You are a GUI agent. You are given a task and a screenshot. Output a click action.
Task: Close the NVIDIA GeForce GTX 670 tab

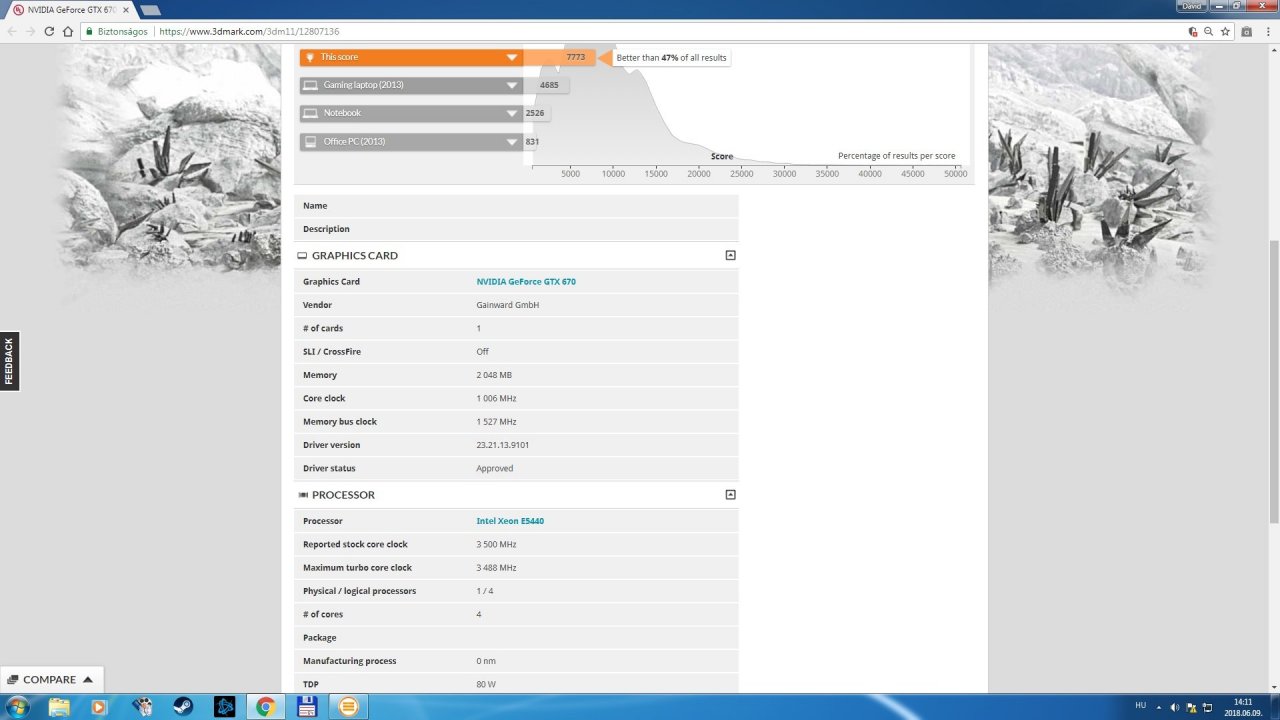[x=125, y=10]
